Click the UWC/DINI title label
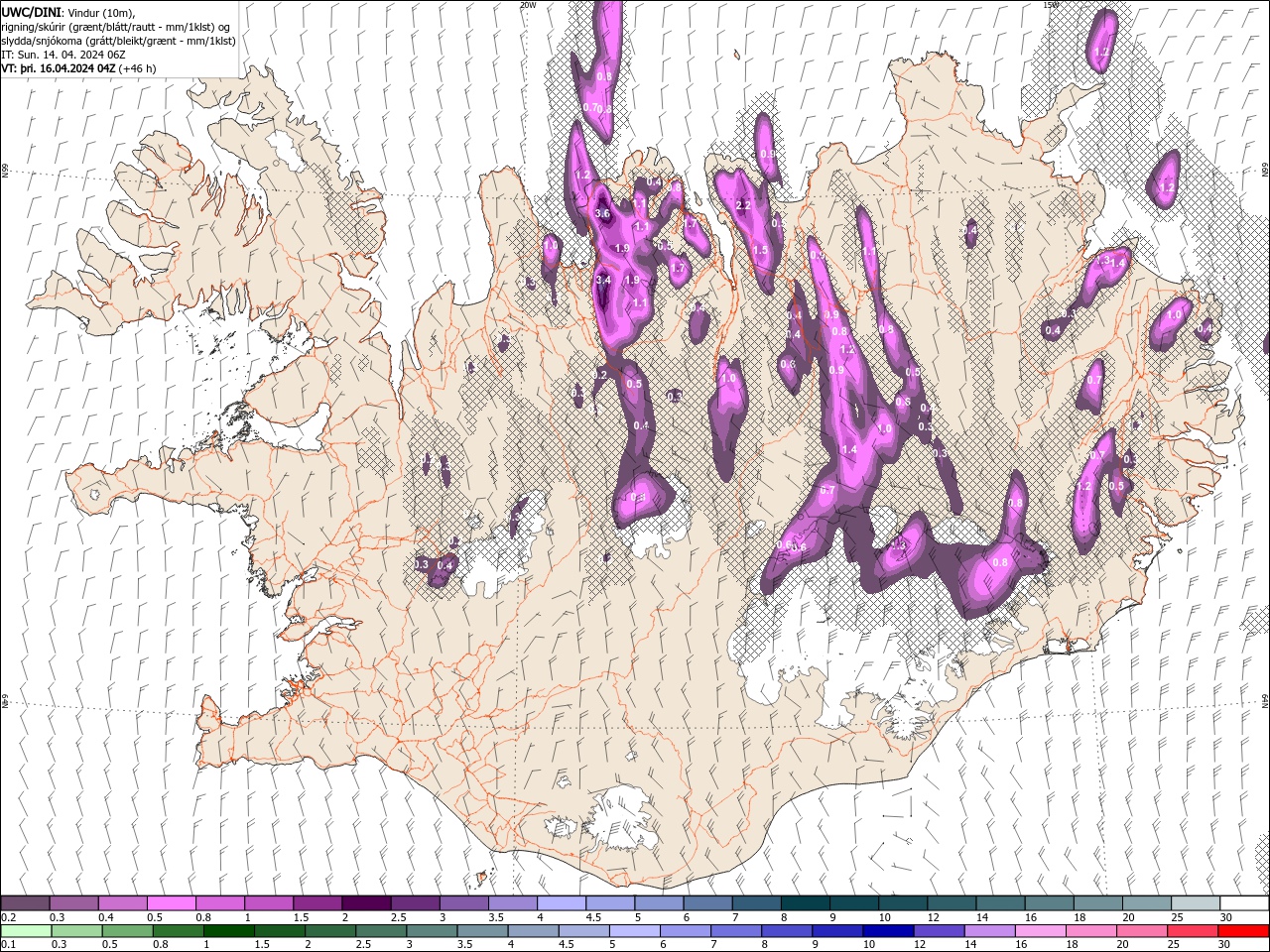1270x952 pixels. (x=30, y=11)
